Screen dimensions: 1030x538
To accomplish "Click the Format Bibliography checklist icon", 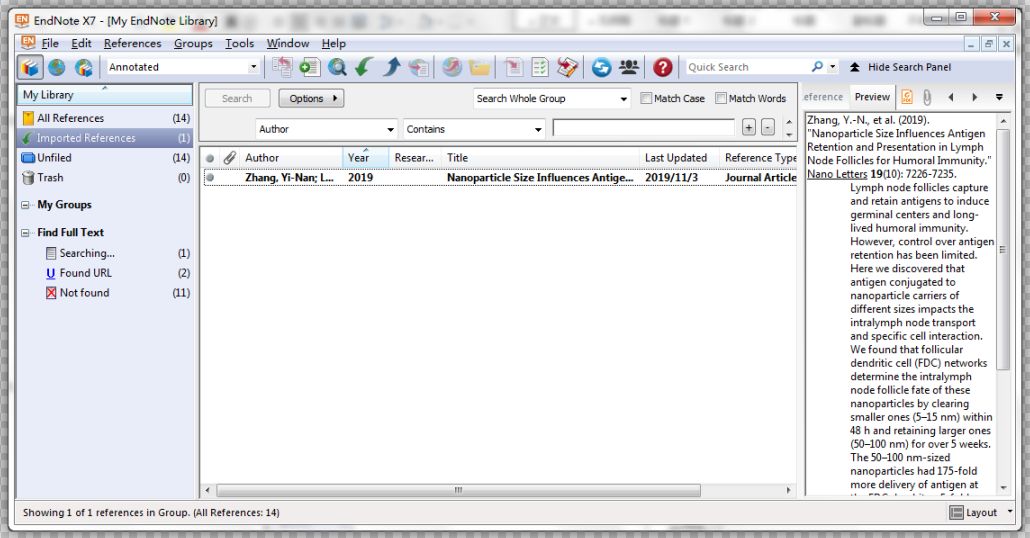I will [x=540, y=67].
